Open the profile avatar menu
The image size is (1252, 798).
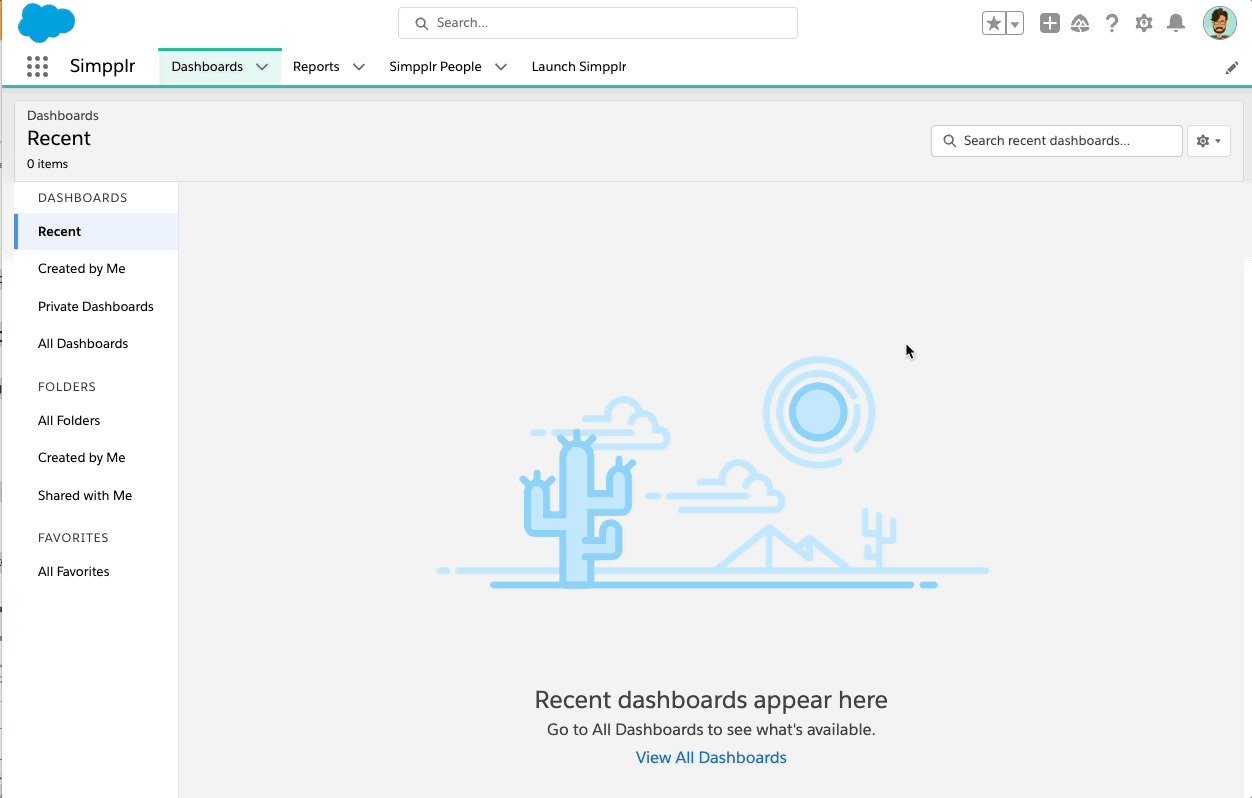click(x=1219, y=22)
